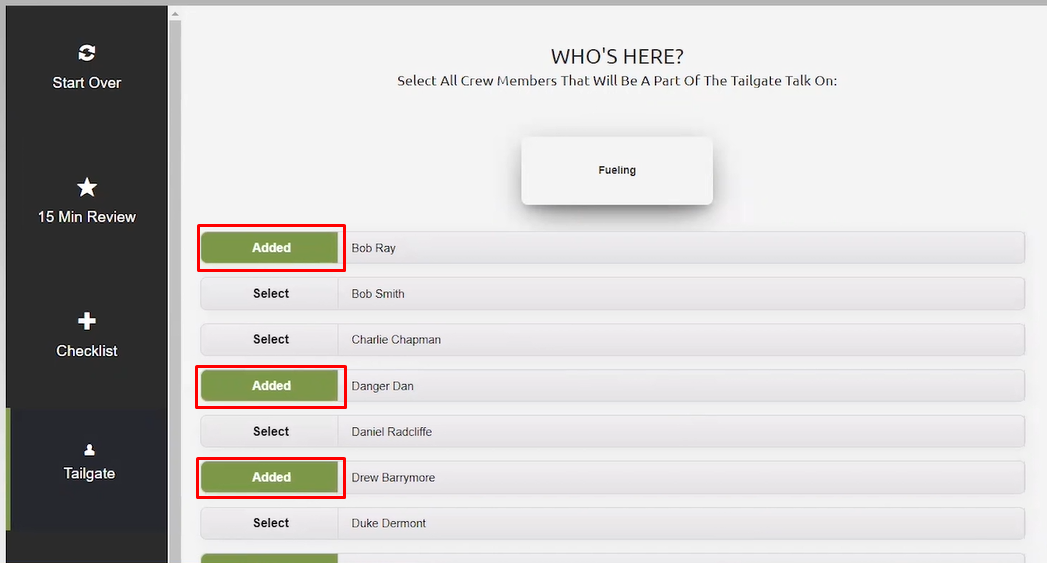Click the scrollbar up arrow
The image size is (1047, 563).
[x=175, y=13]
